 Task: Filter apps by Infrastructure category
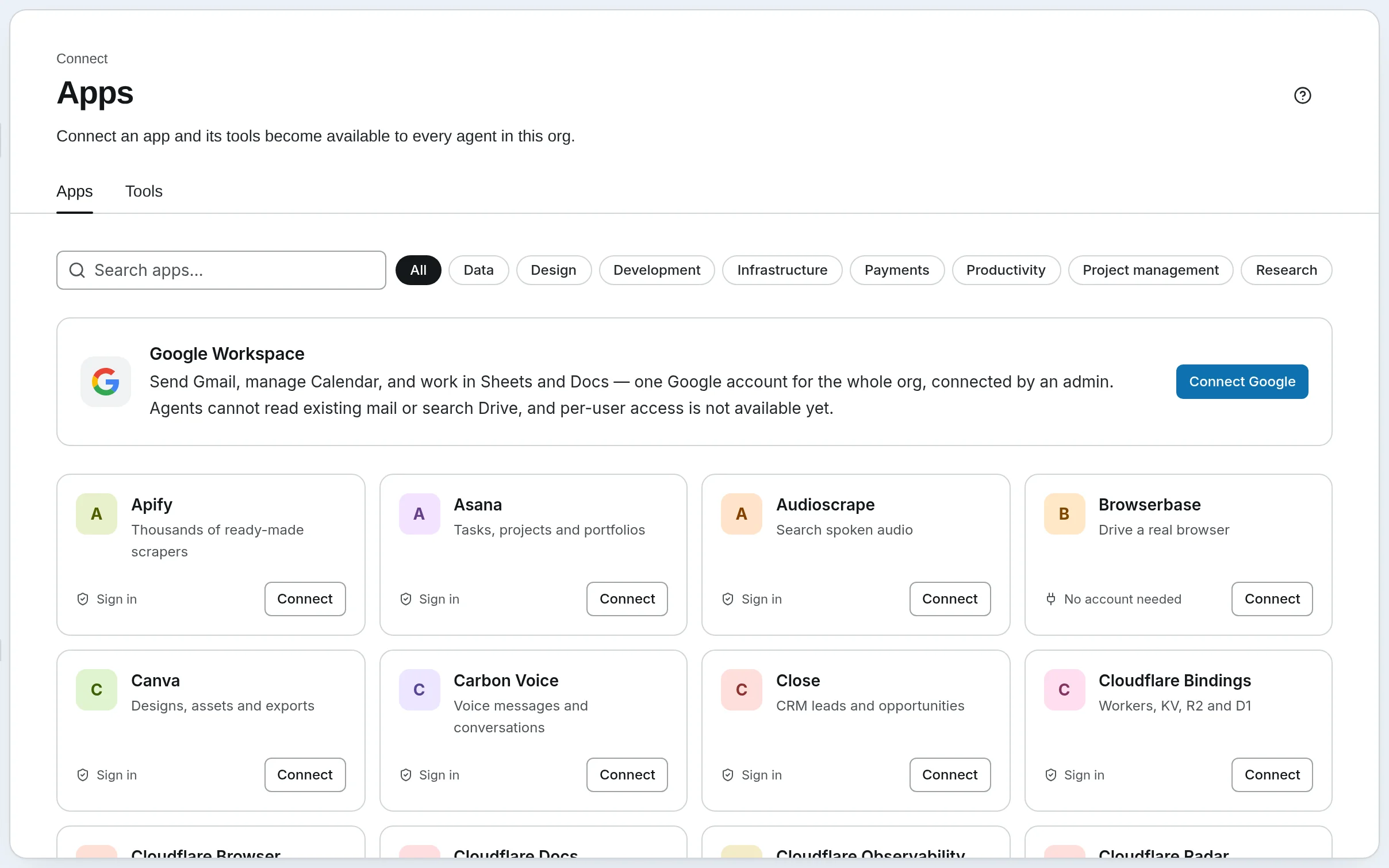(x=782, y=270)
